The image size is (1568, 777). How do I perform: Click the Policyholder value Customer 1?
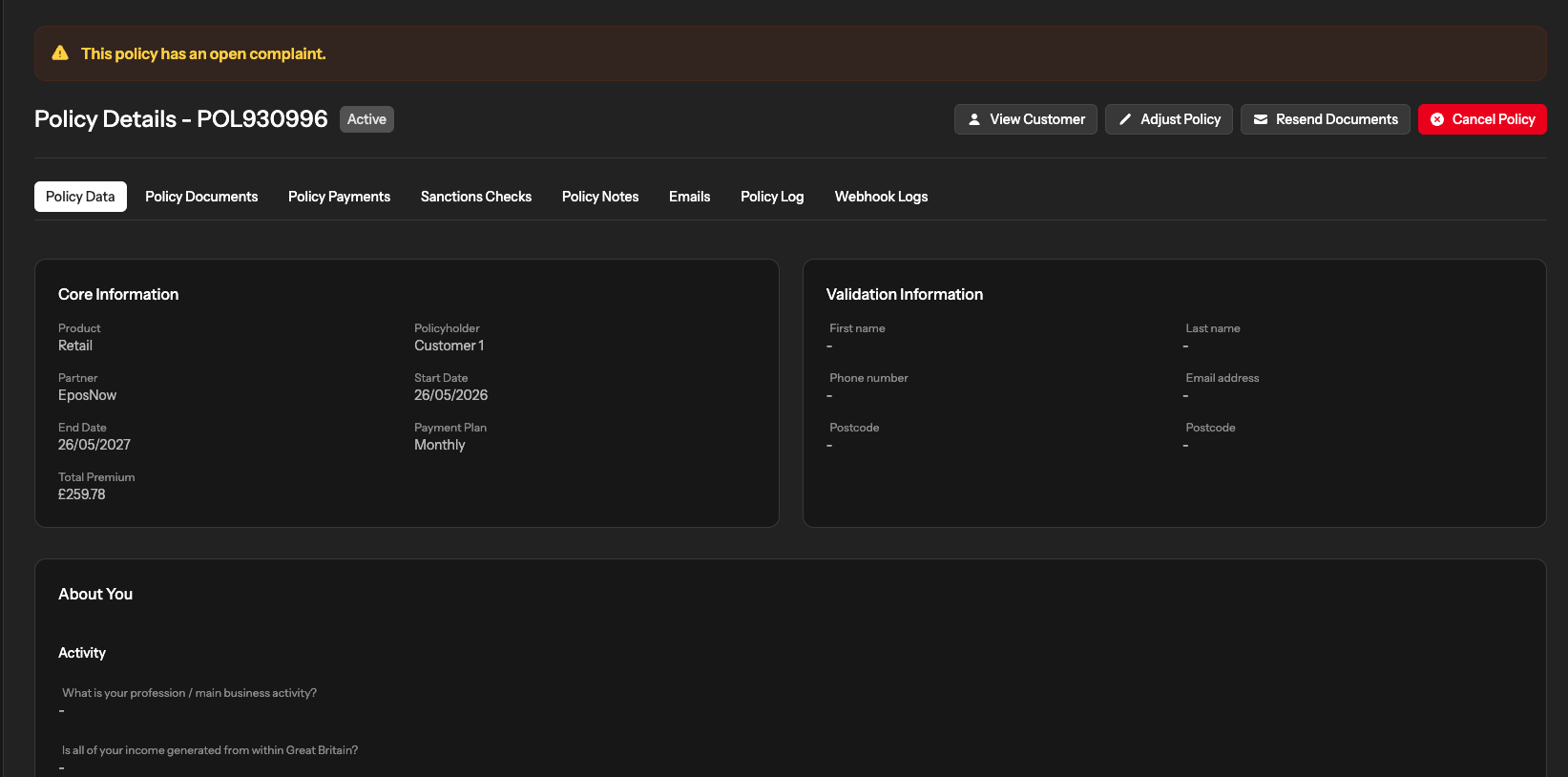pos(449,346)
